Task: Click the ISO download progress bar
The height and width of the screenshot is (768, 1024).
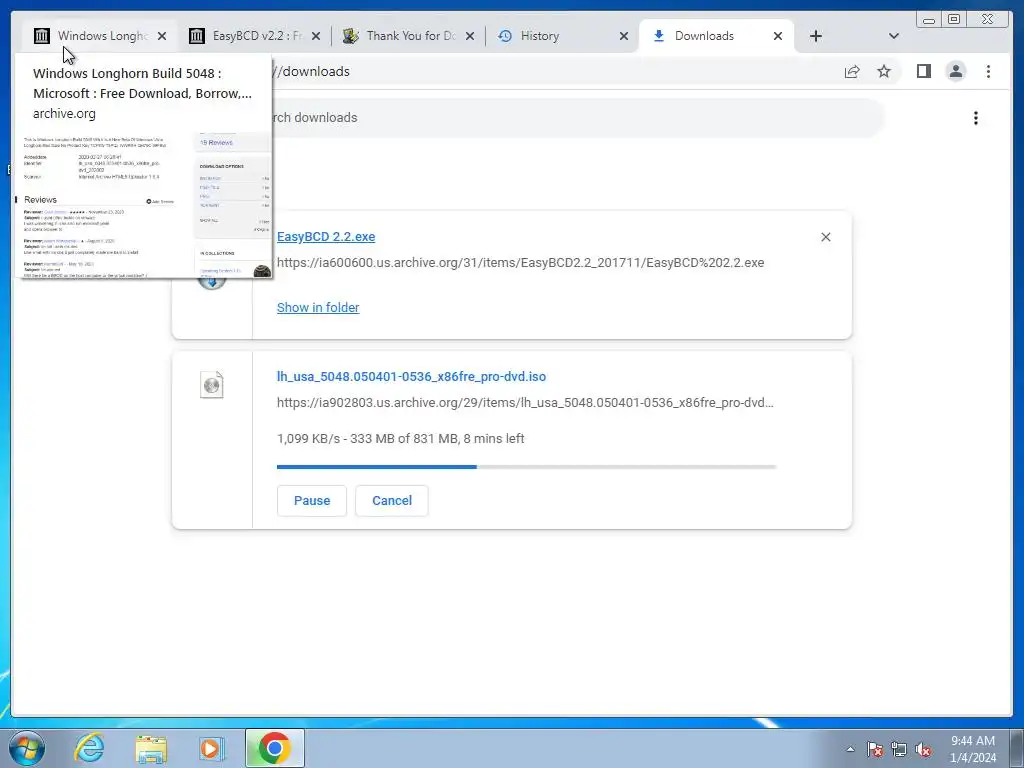Action: (526, 467)
